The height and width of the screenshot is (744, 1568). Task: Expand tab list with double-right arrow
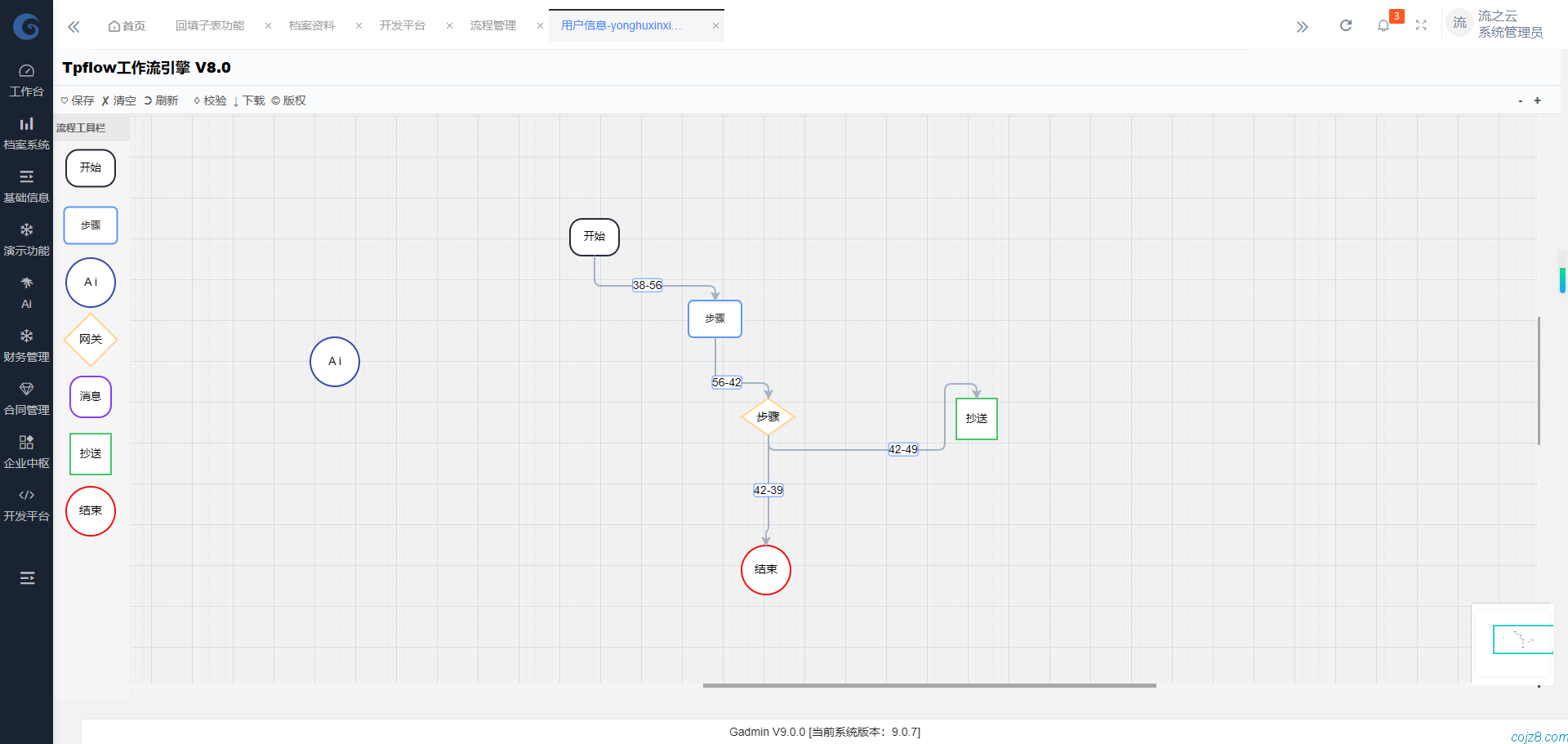coord(1302,27)
